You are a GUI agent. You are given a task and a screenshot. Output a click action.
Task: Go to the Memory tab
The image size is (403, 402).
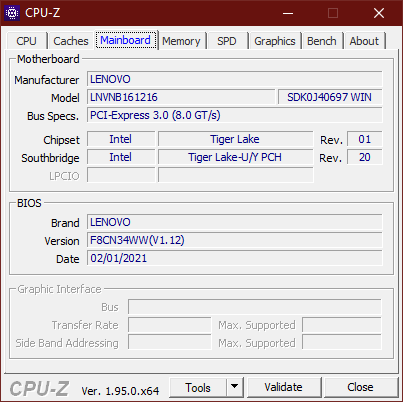point(181,41)
